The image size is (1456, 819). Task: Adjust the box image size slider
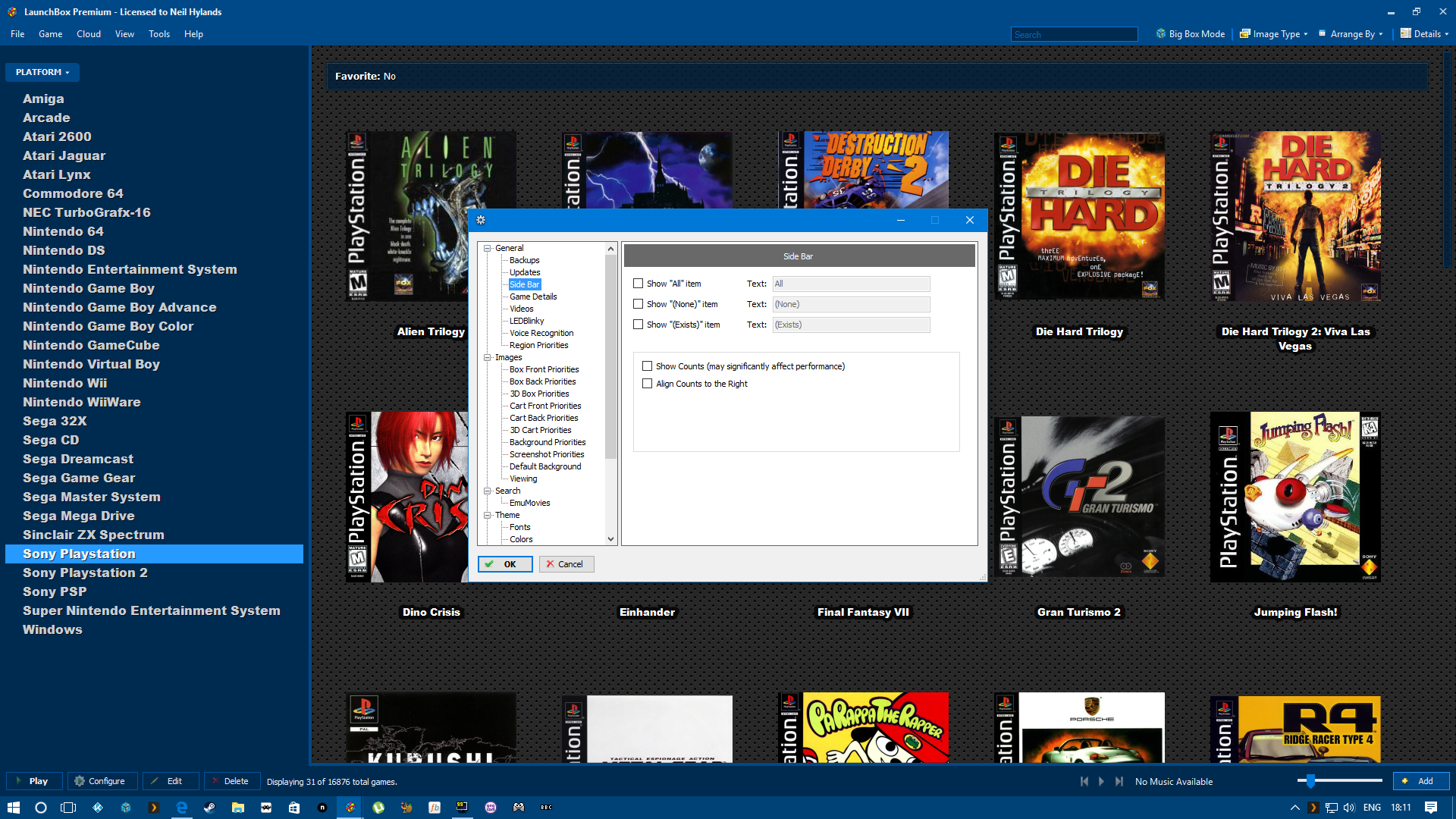(x=1310, y=780)
